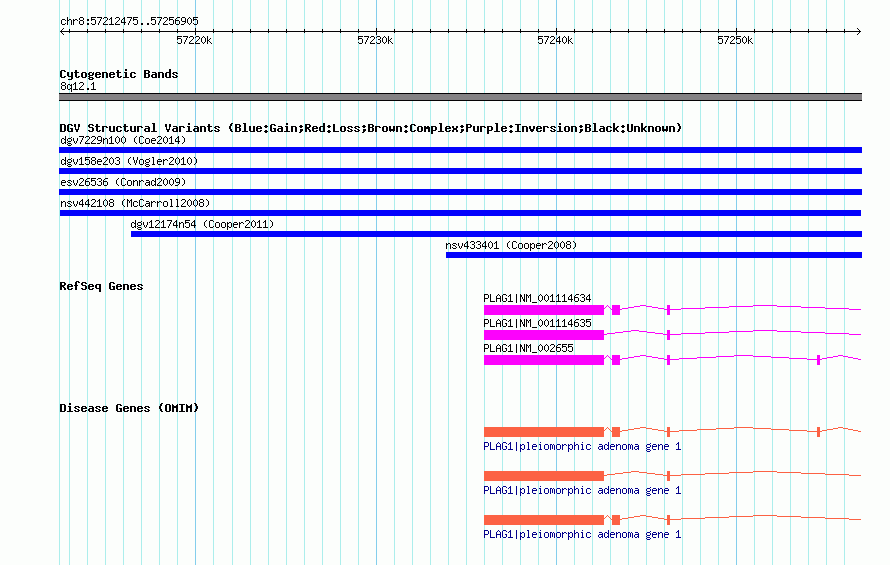Click the magenta exon block of PLAG1|NM_002655
The image size is (890, 565).
coord(544,360)
